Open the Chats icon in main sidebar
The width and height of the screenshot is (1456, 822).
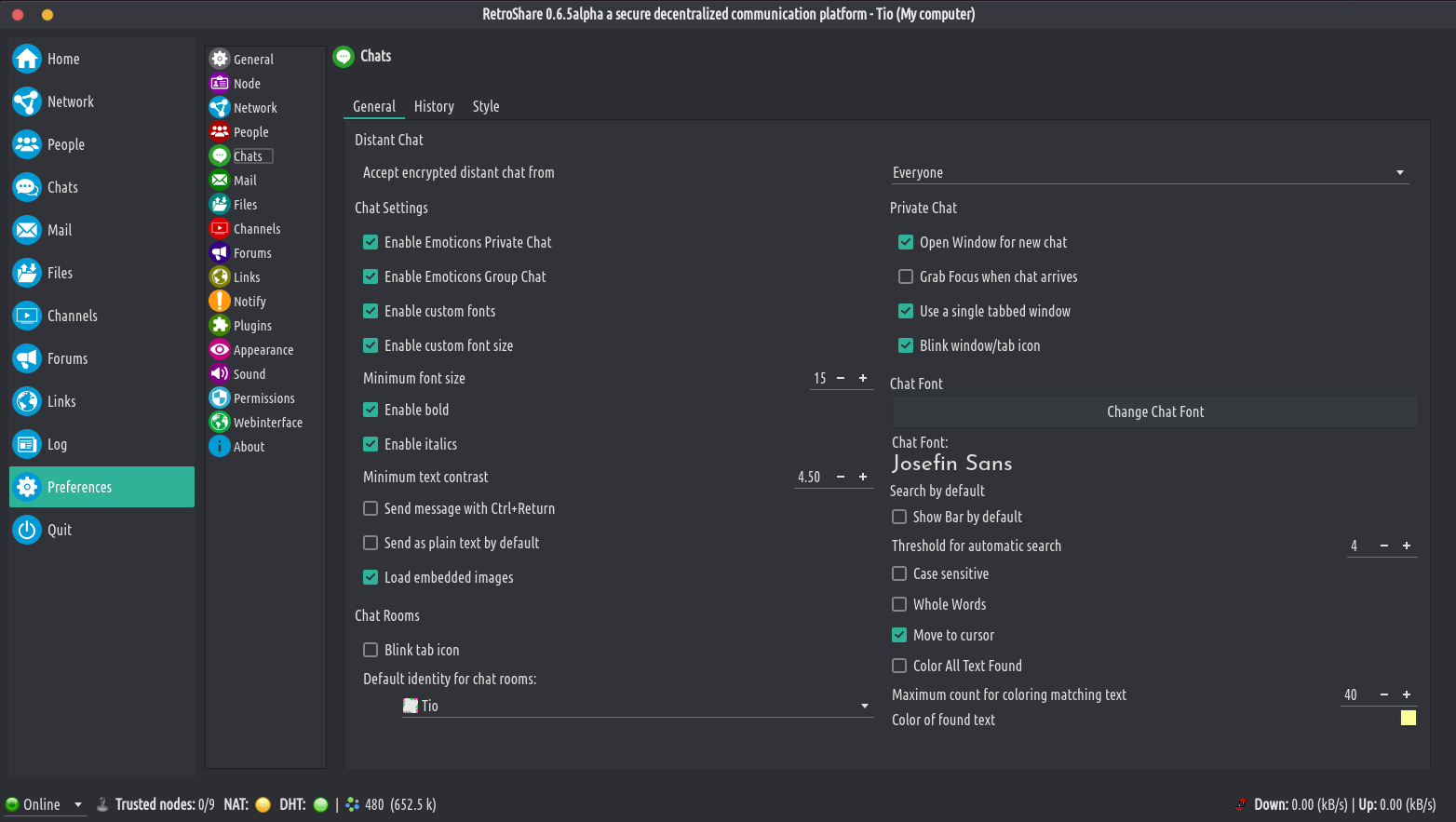click(27, 187)
